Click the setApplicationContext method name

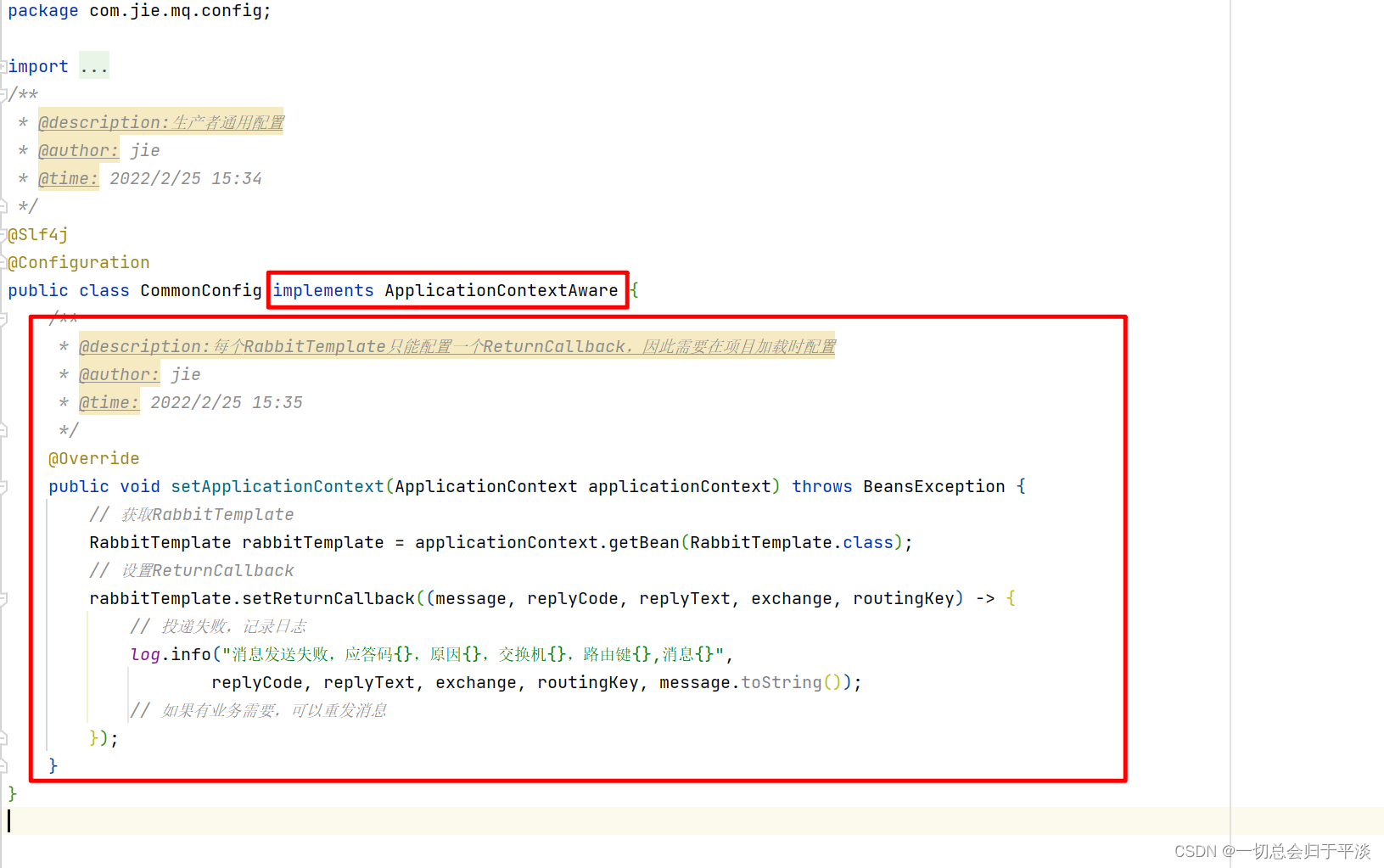click(277, 486)
